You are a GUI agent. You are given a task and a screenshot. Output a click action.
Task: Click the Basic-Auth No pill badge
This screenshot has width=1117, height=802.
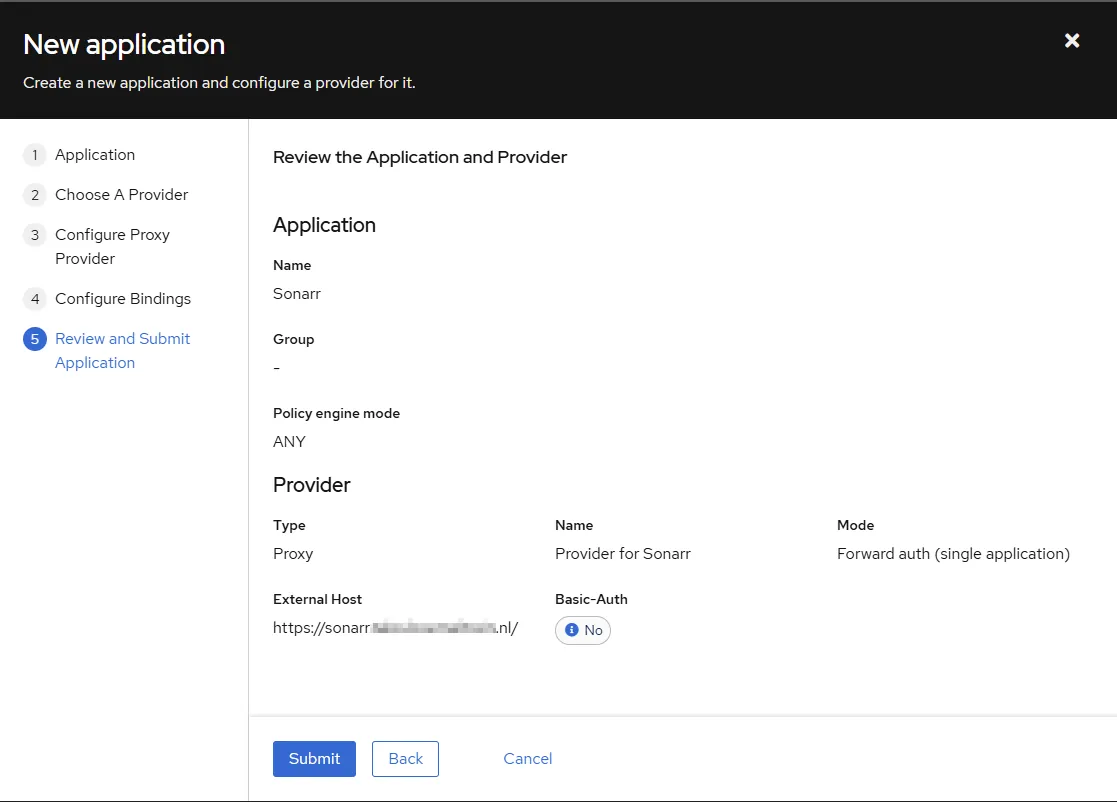583,630
